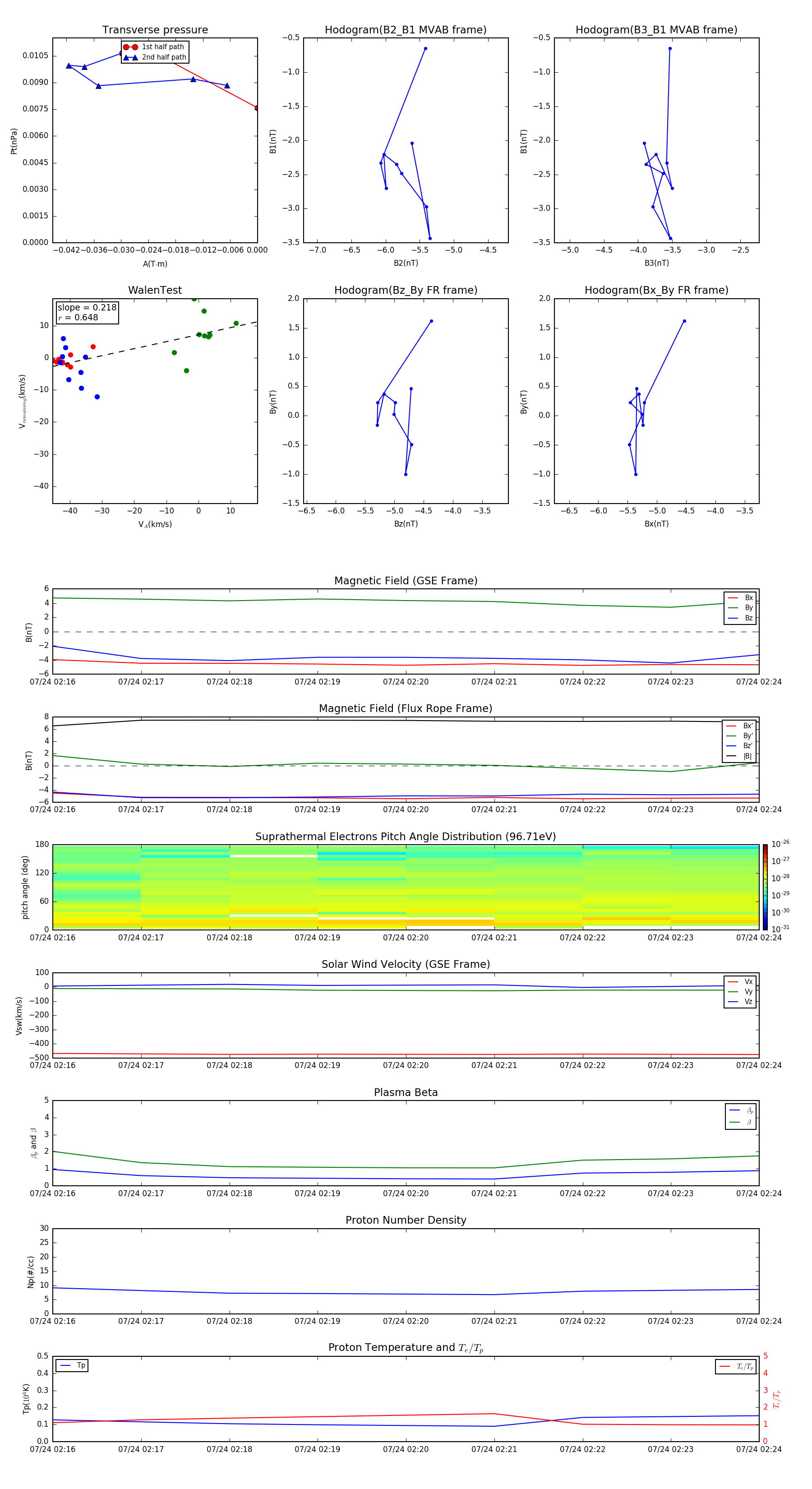Select the β entry in Plasma Beta legend

(x=741, y=1122)
